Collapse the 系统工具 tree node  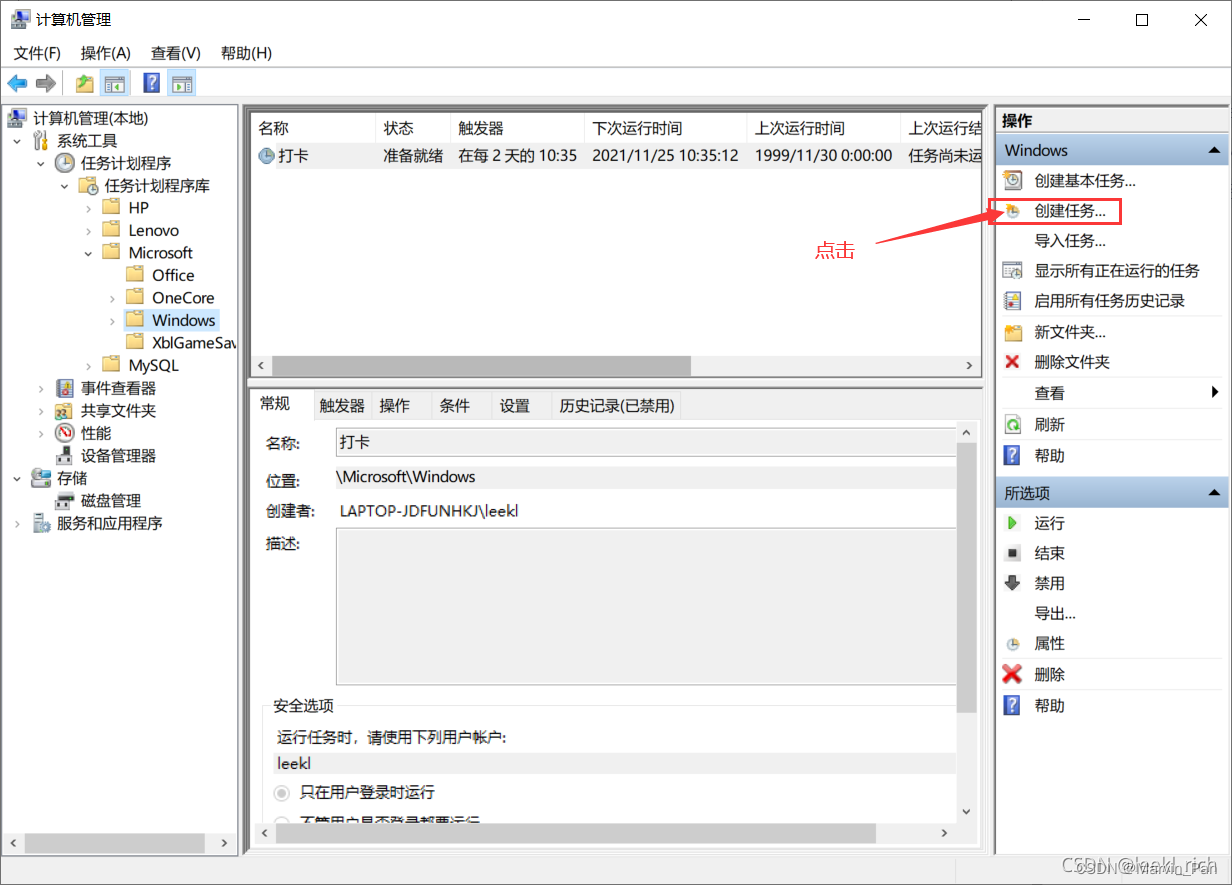pyautogui.click(x=17, y=141)
